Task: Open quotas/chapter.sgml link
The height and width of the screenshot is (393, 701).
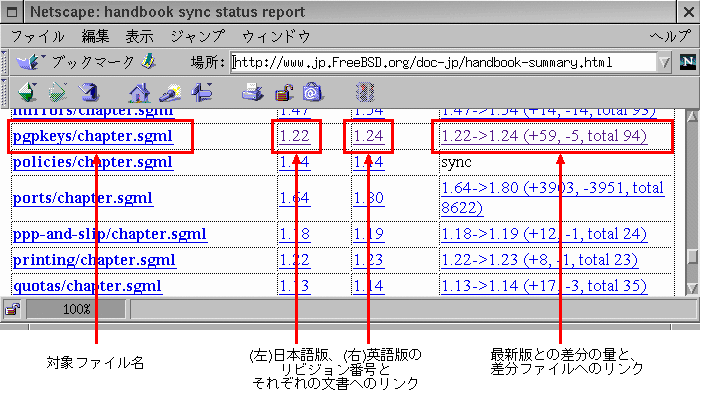Action: tap(87, 286)
